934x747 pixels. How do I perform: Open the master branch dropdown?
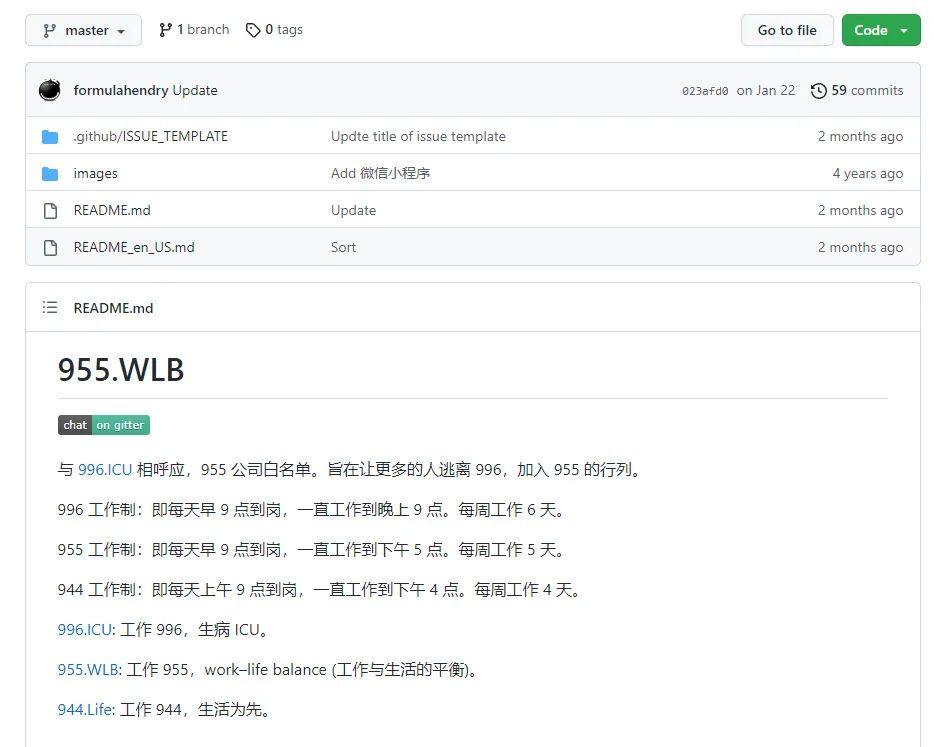pos(83,30)
